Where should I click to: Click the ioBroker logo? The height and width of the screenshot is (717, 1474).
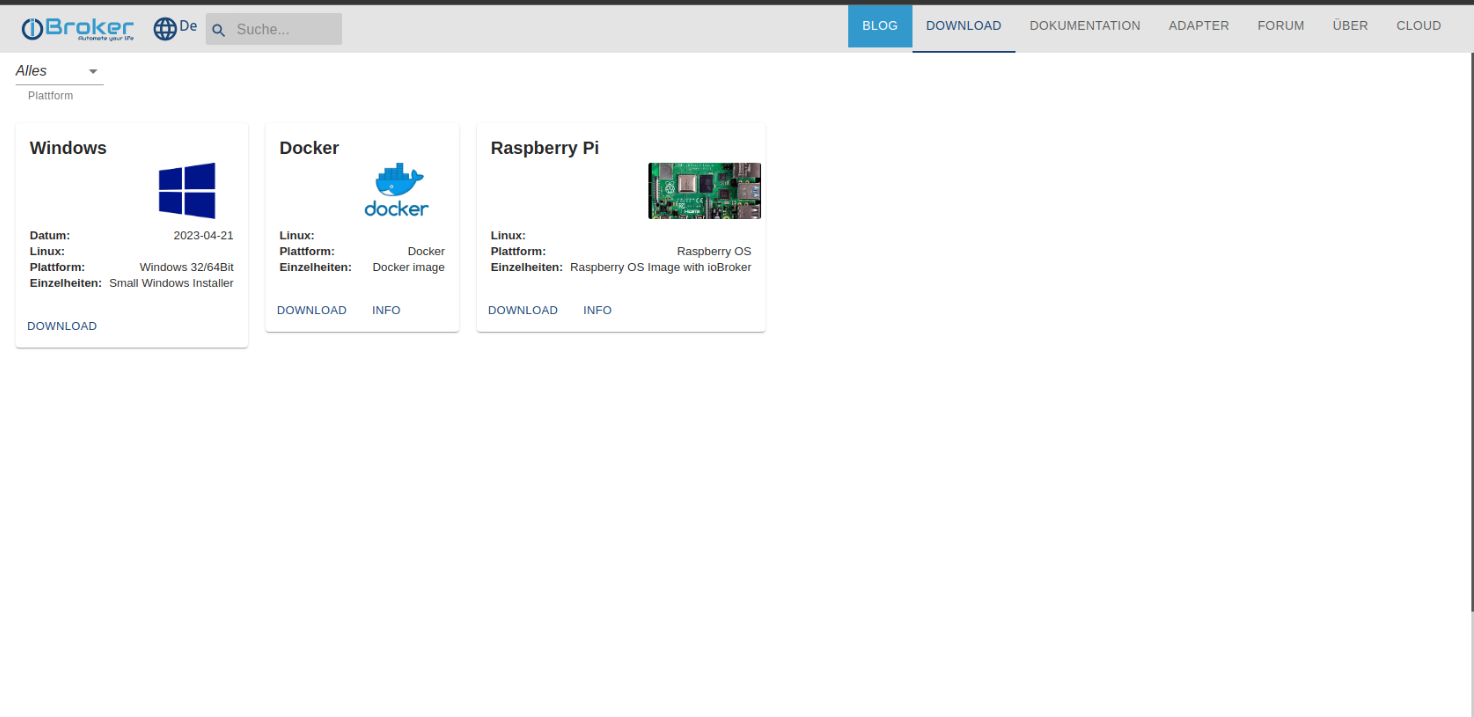pos(78,29)
